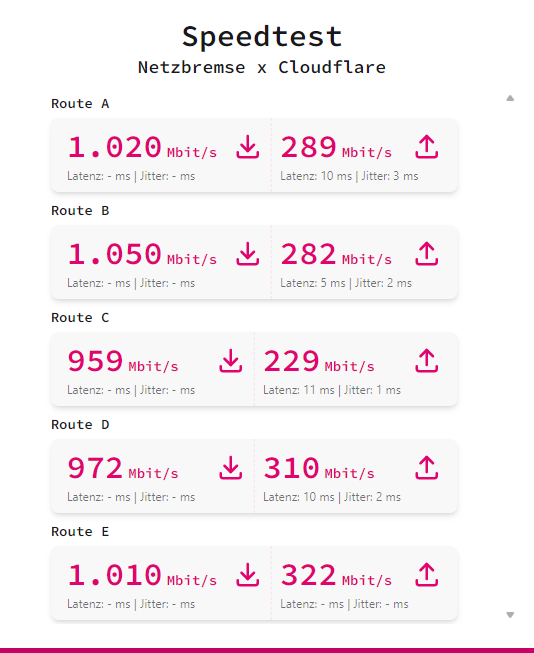Click Route D upload icon
The image size is (534, 653).
coord(427,468)
